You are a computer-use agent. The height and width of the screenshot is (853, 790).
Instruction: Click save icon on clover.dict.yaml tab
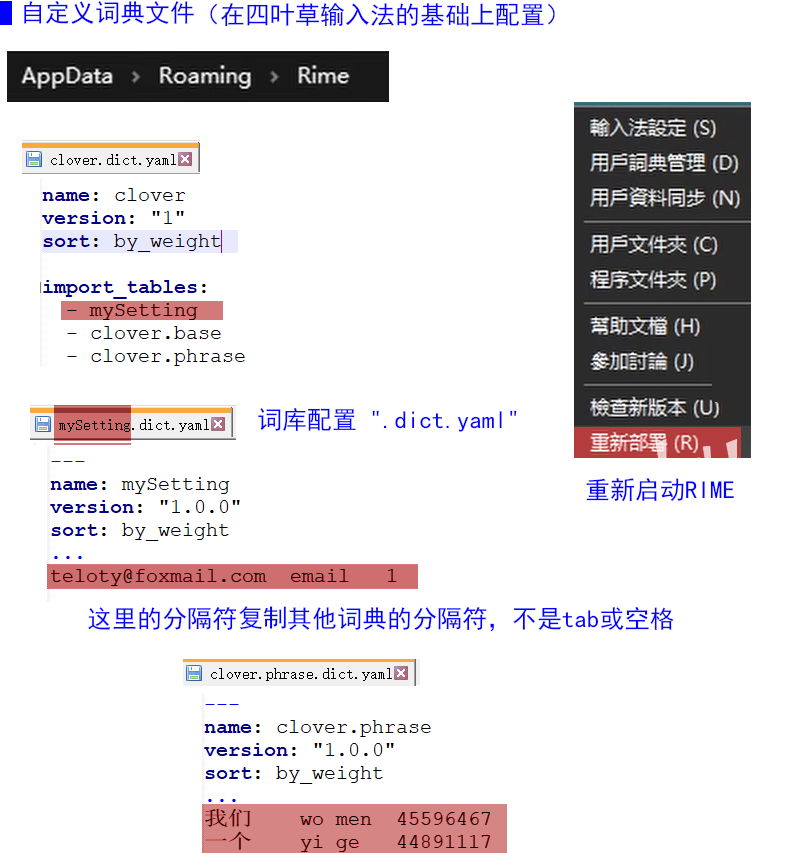[x=34, y=159]
